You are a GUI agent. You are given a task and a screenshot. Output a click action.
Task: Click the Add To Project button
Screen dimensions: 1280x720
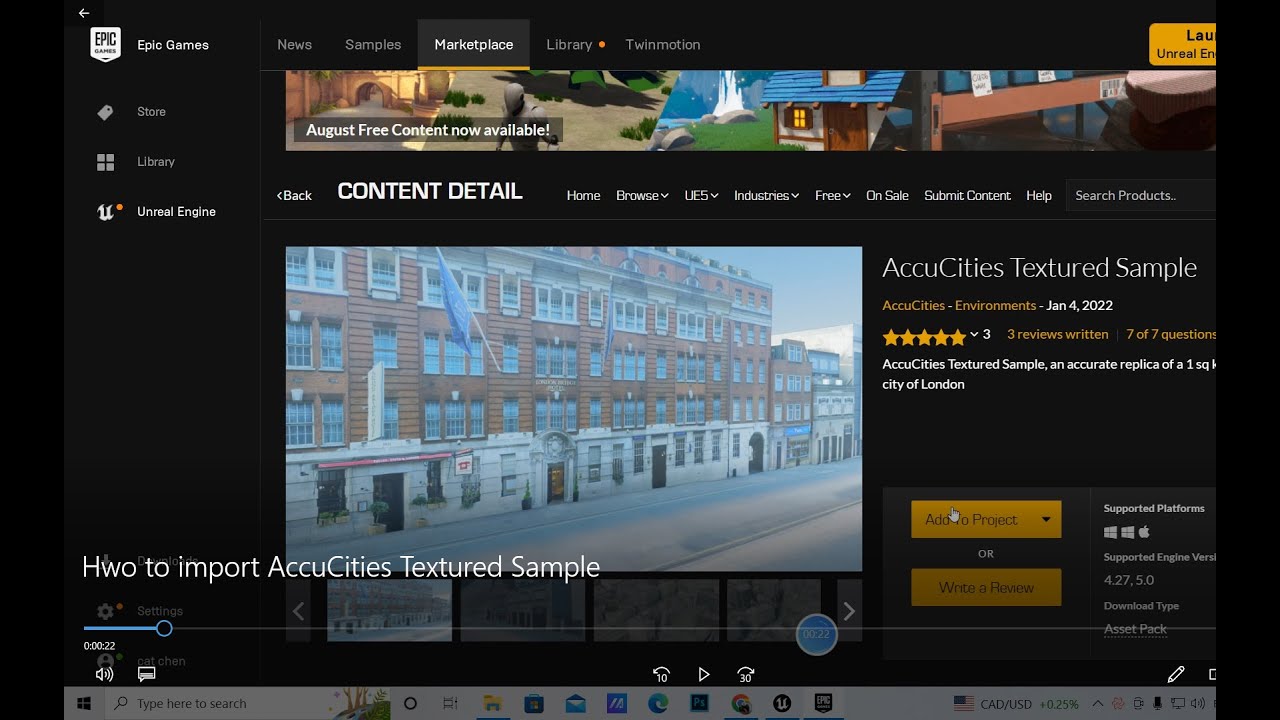tap(971, 520)
